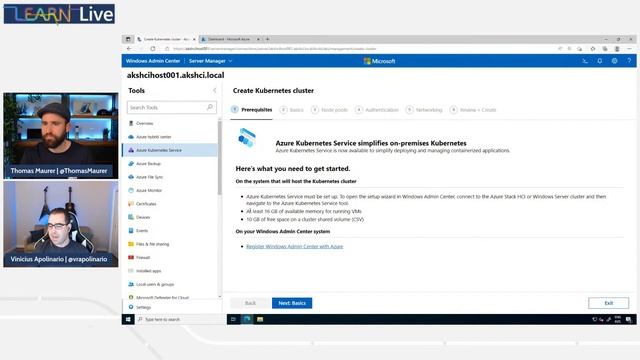Select the Authentication step tab
The image size is (640, 360).
coord(377,110)
